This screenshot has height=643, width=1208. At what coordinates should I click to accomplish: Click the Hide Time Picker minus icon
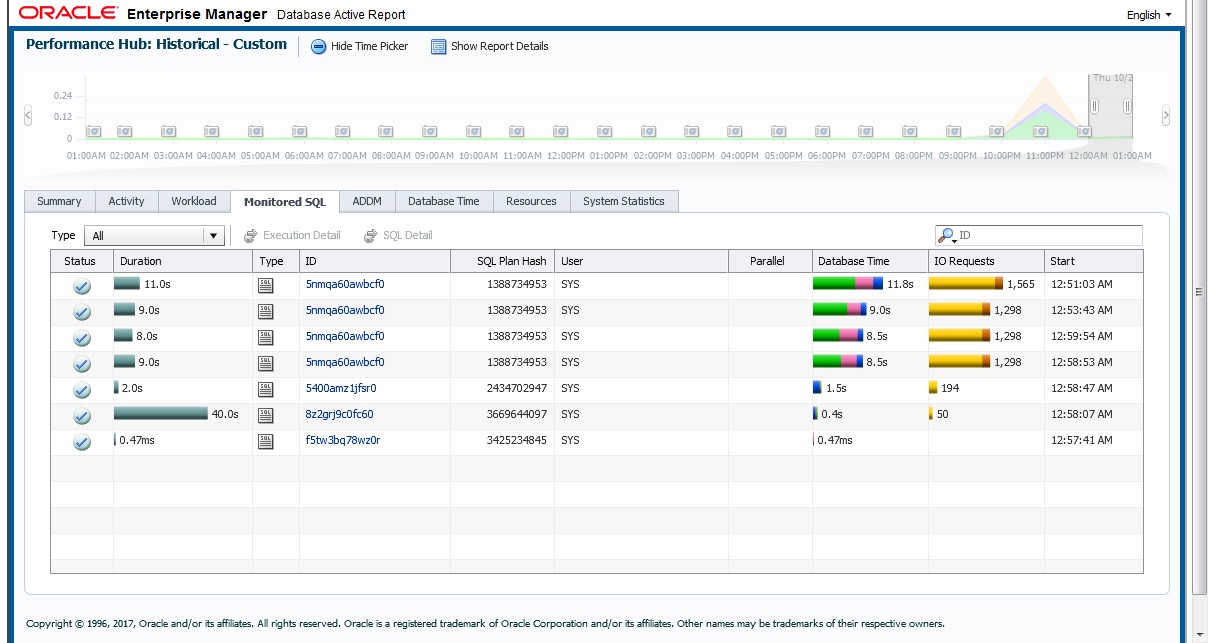(x=319, y=47)
